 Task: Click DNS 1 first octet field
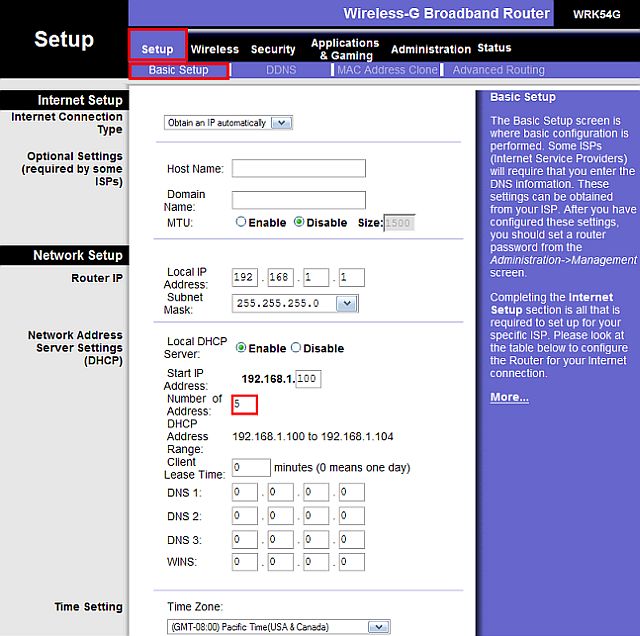(x=245, y=492)
